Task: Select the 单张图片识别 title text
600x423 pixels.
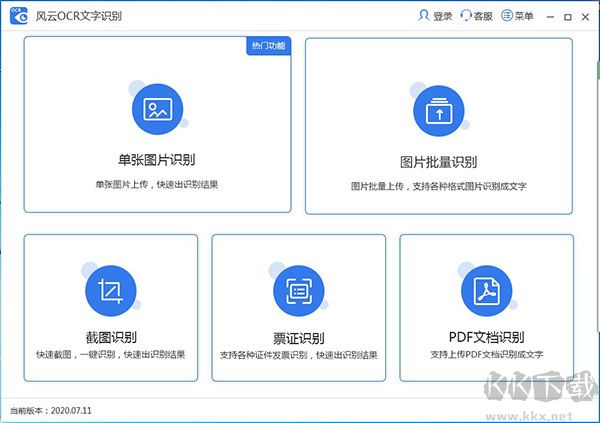Action: click(157, 160)
